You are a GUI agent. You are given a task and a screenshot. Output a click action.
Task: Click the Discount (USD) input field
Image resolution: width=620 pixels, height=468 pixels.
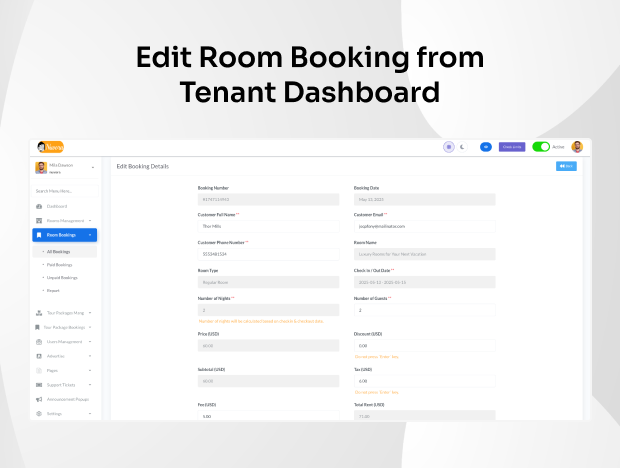point(424,345)
